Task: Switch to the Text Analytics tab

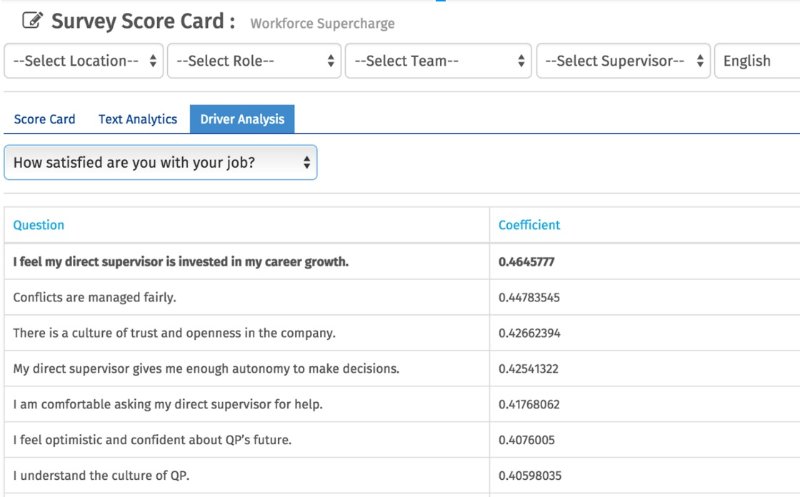Action: point(138,119)
